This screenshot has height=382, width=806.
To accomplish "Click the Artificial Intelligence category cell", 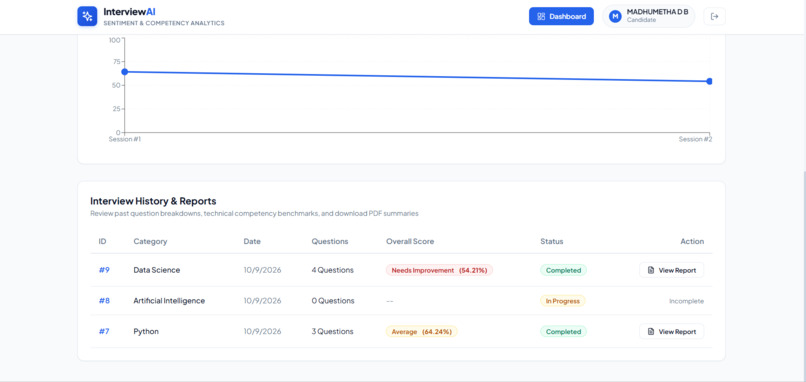I will (169, 301).
